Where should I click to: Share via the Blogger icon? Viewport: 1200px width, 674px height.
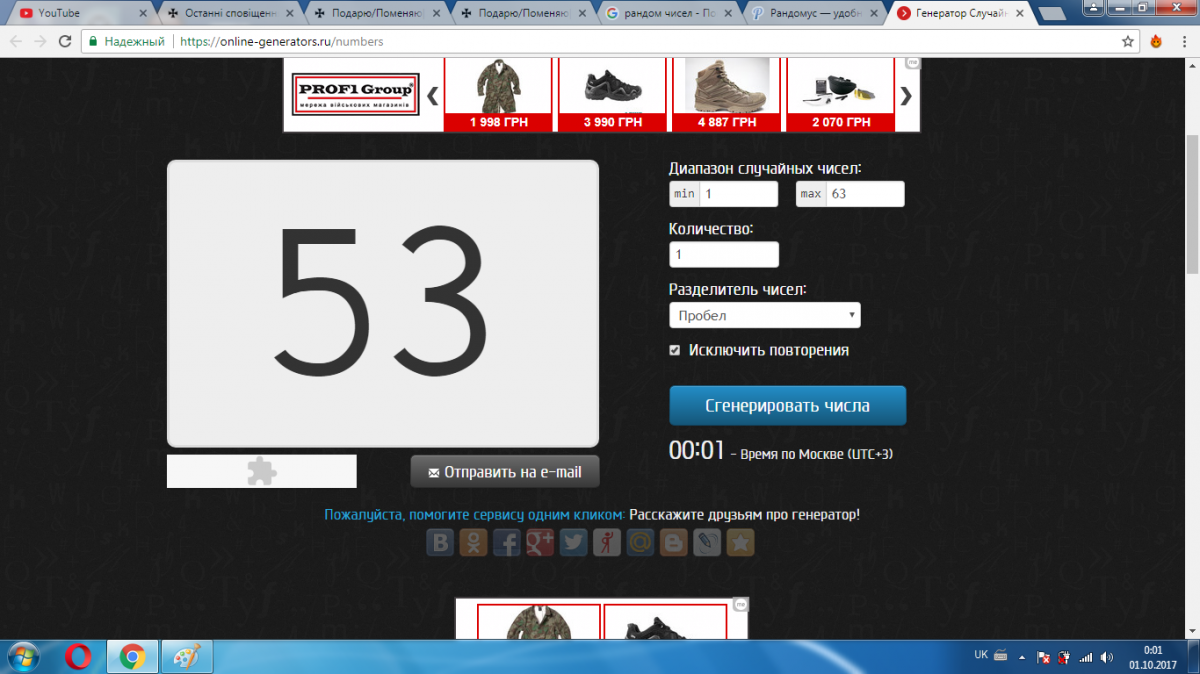point(674,543)
